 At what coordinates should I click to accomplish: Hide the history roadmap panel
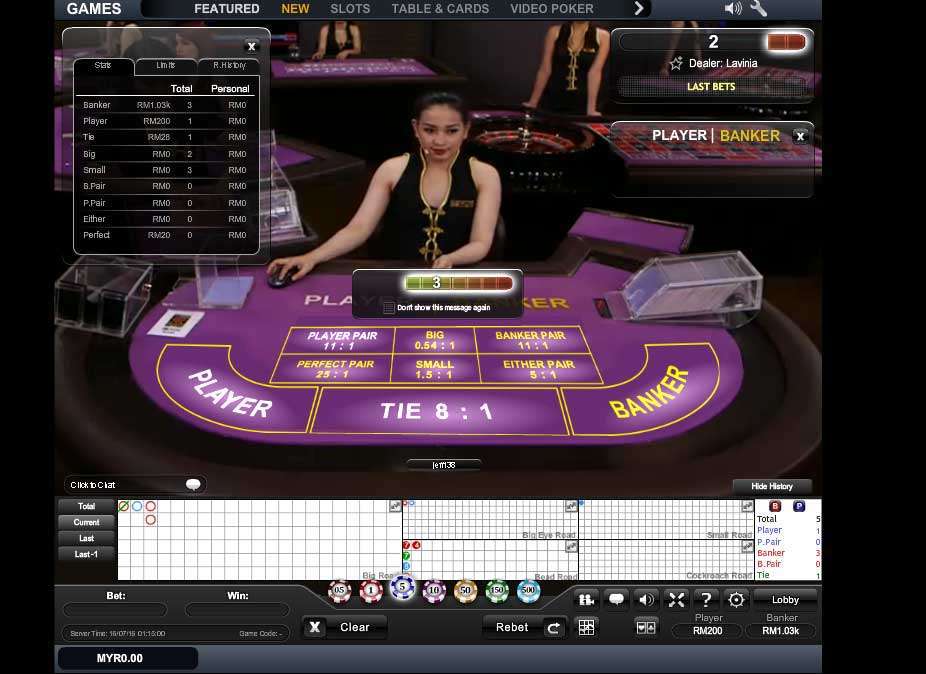click(x=772, y=486)
